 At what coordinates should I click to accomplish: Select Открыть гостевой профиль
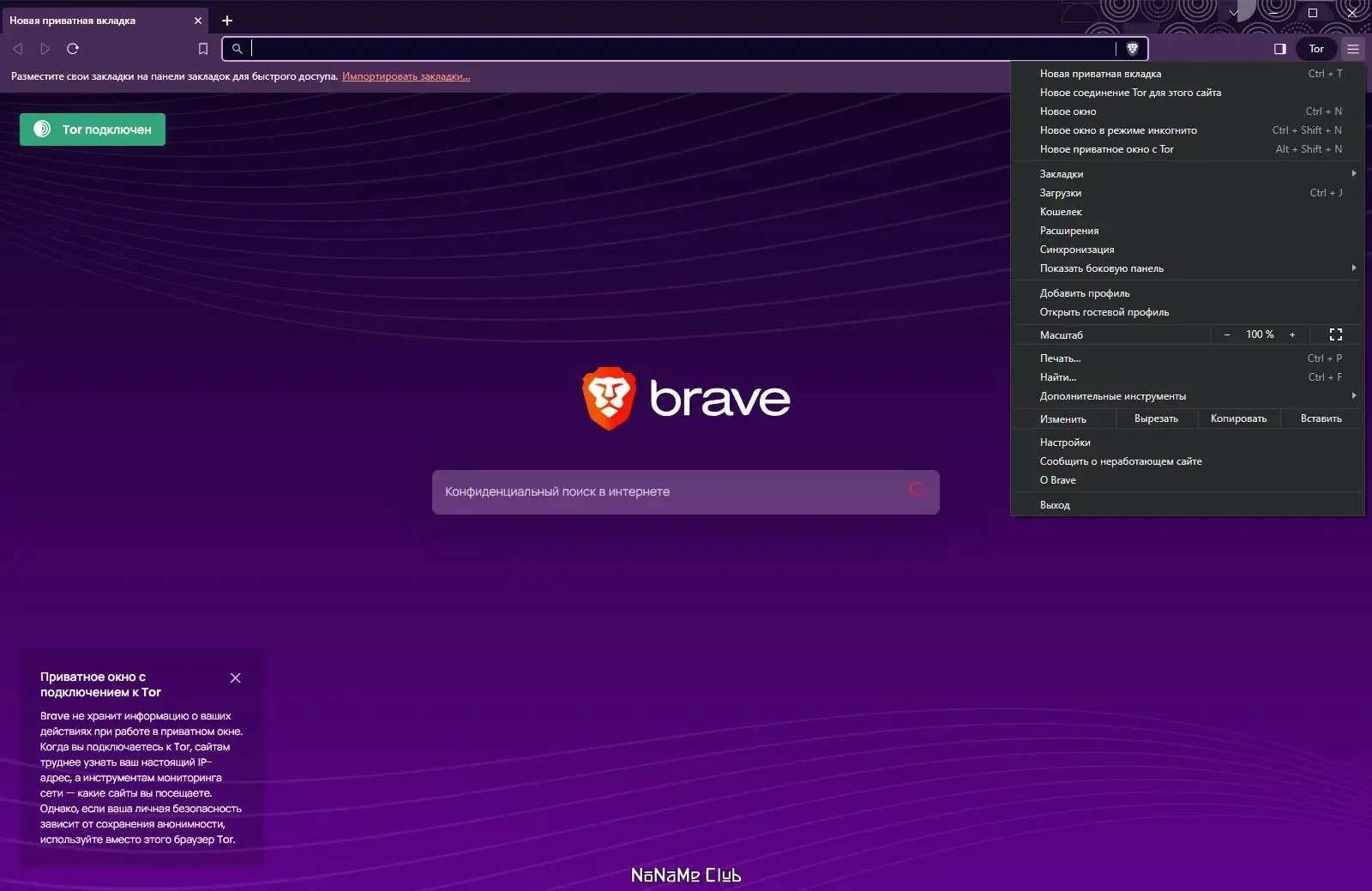pyautogui.click(x=1188, y=312)
